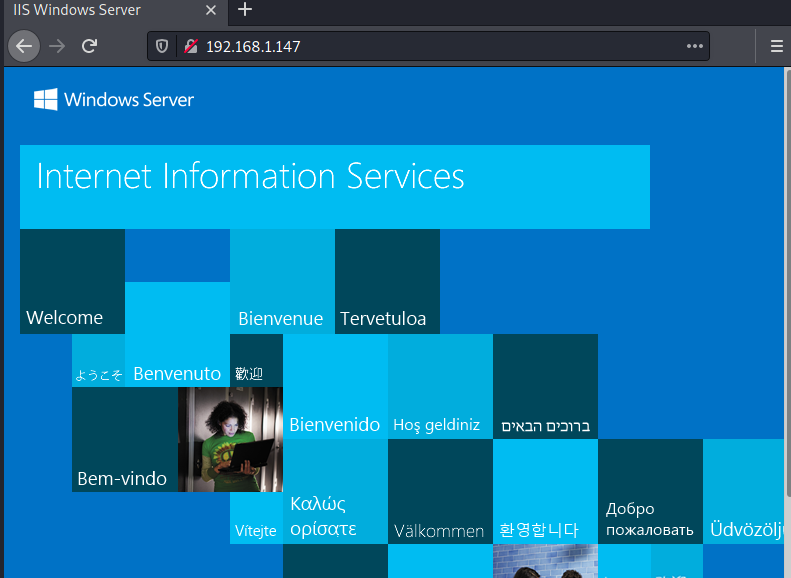Click the Добро пожаловать tile
The height and width of the screenshot is (578, 791).
(x=650, y=491)
